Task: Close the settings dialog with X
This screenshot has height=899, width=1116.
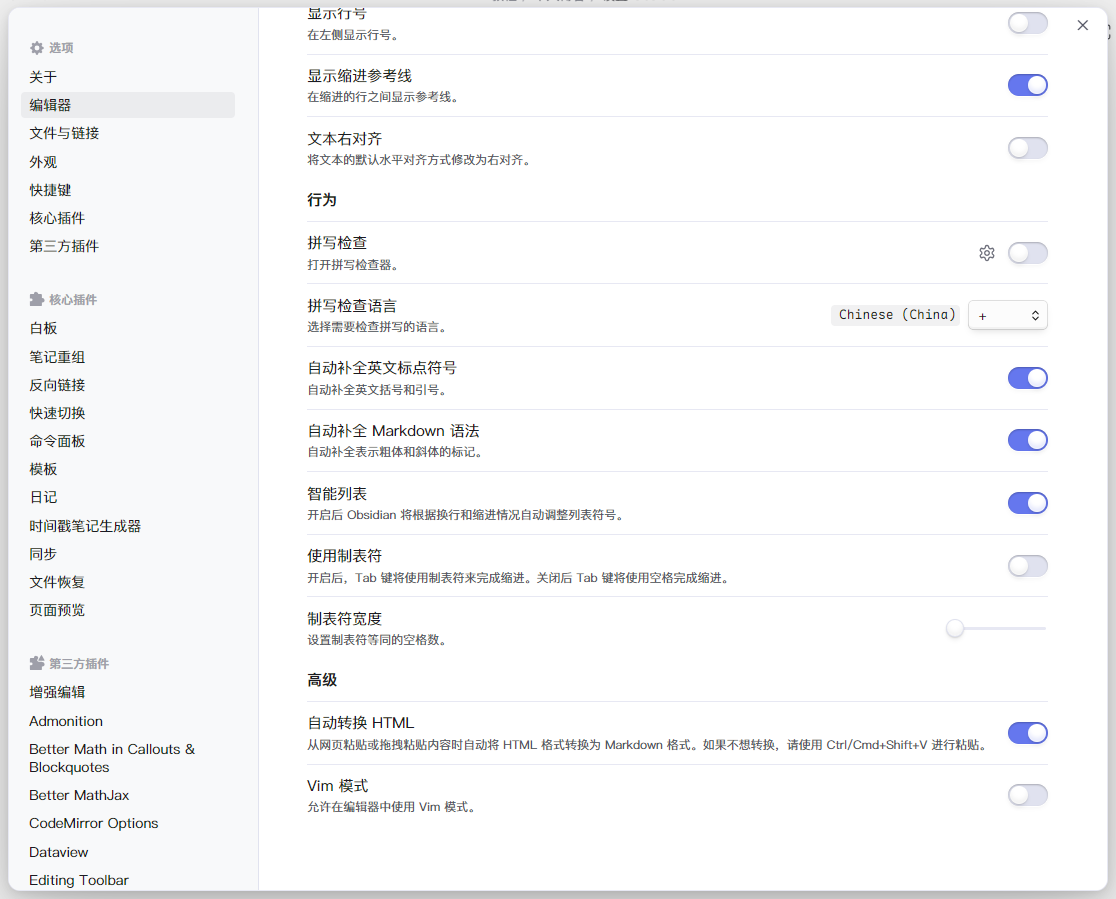Action: click(x=1082, y=26)
